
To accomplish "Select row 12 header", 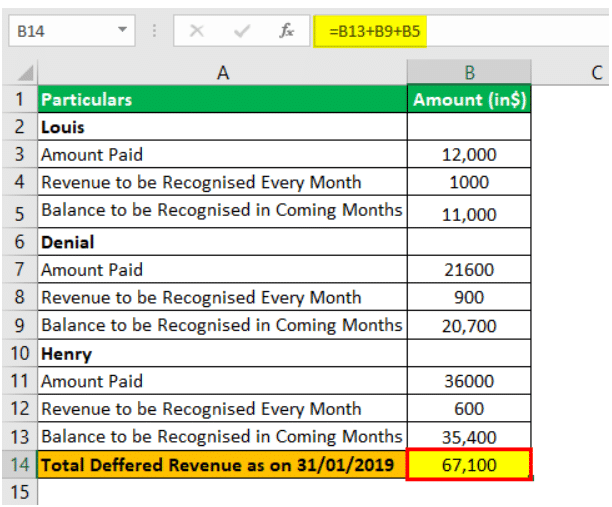I will point(20,408).
